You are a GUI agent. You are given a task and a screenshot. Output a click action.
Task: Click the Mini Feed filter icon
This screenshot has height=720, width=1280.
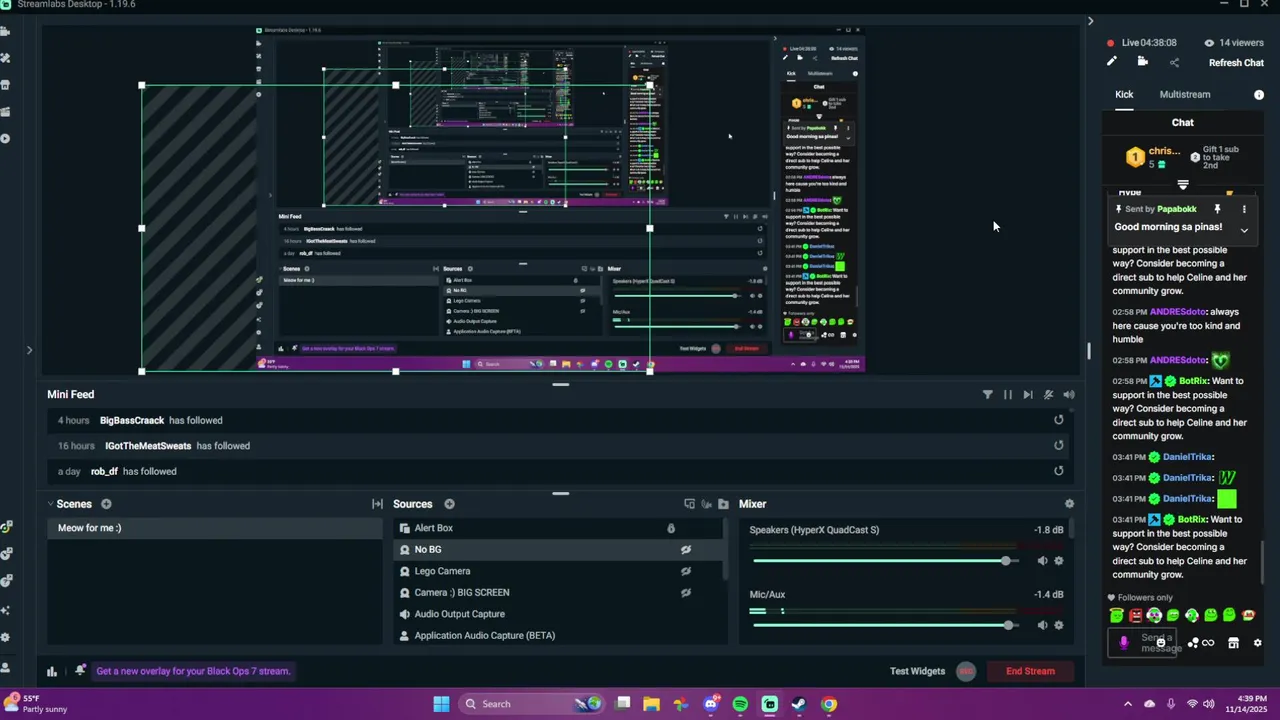988,395
